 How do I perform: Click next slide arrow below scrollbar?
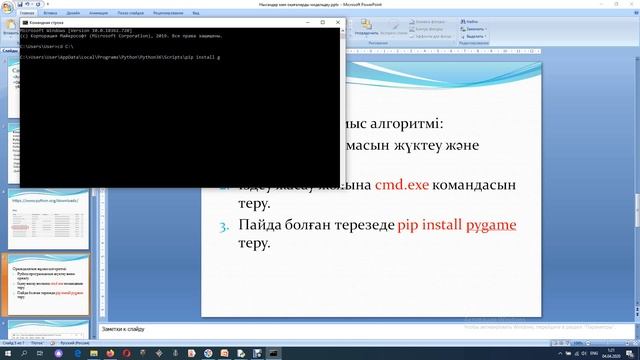pos(637,315)
